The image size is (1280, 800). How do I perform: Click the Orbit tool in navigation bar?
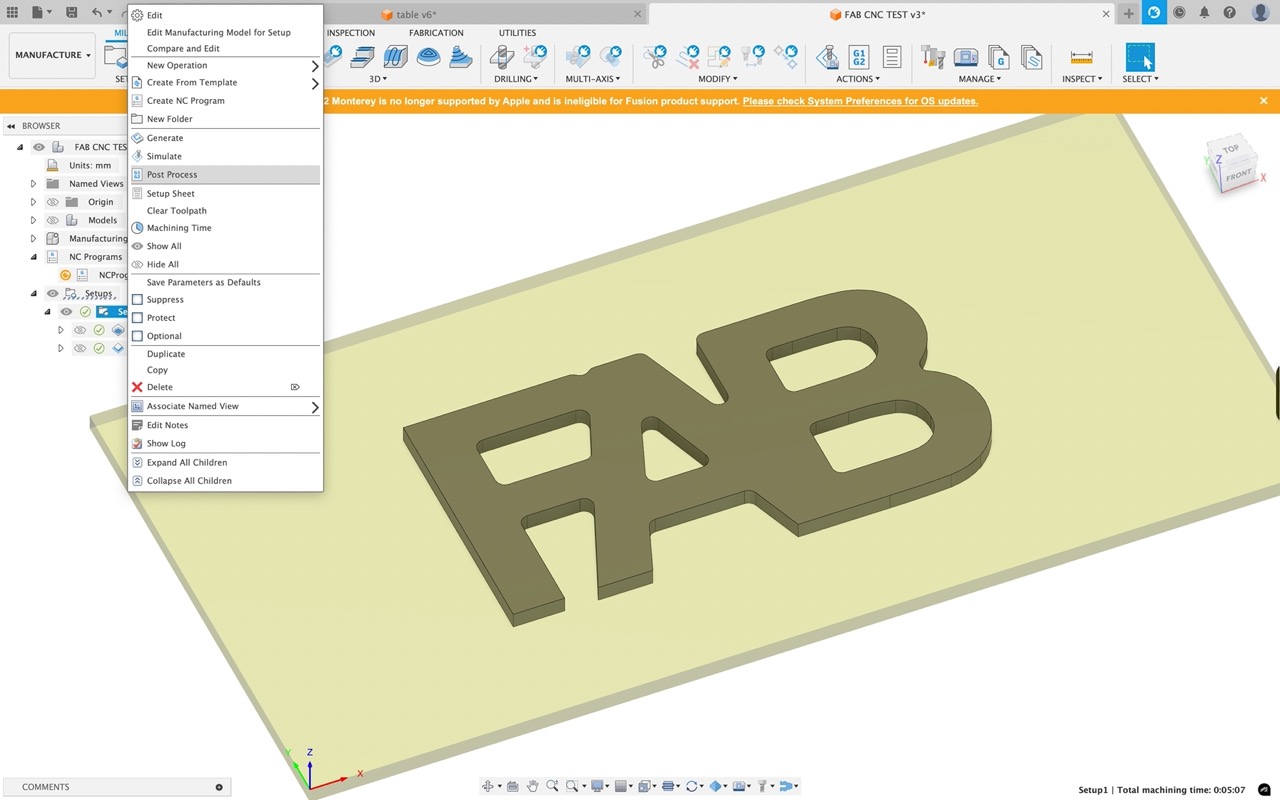pyautogui.click(x=489, y=786)
